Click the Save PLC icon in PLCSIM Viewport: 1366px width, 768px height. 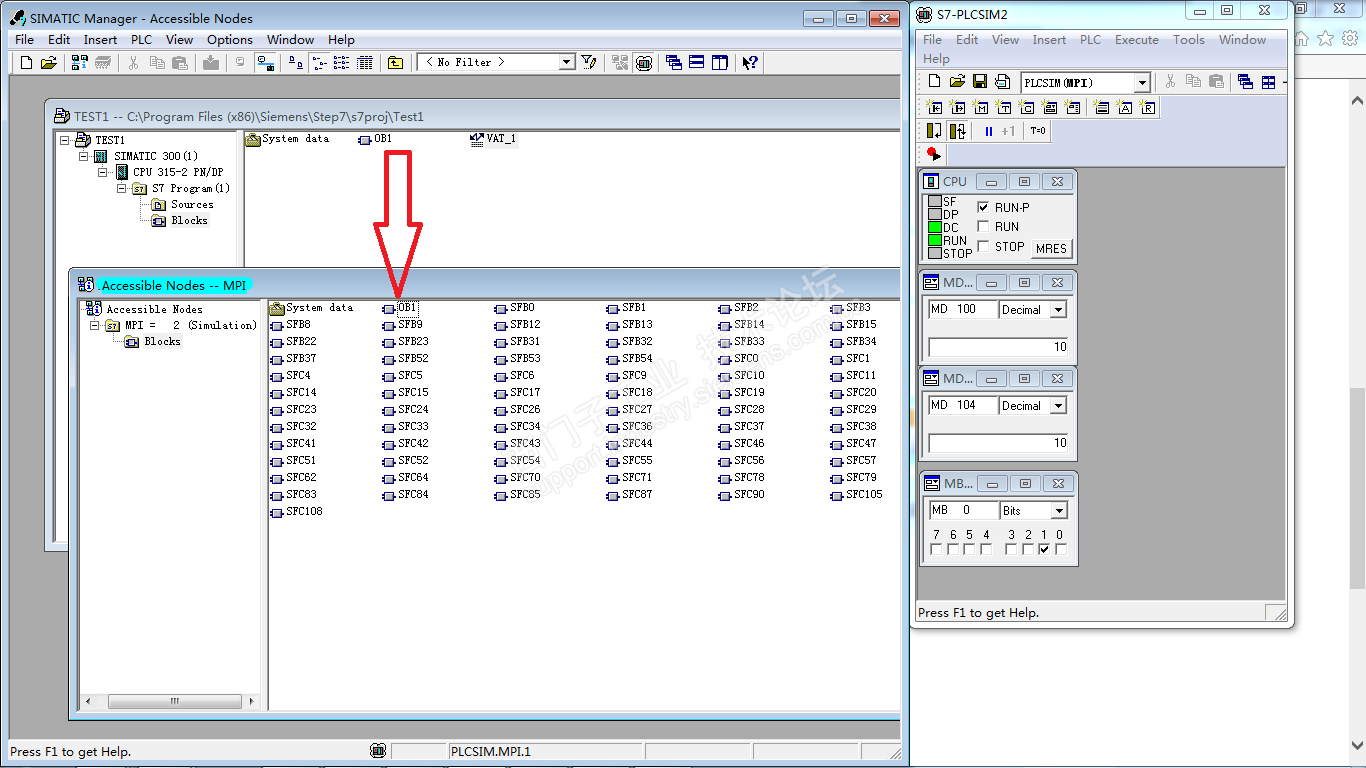pos(980,82)
